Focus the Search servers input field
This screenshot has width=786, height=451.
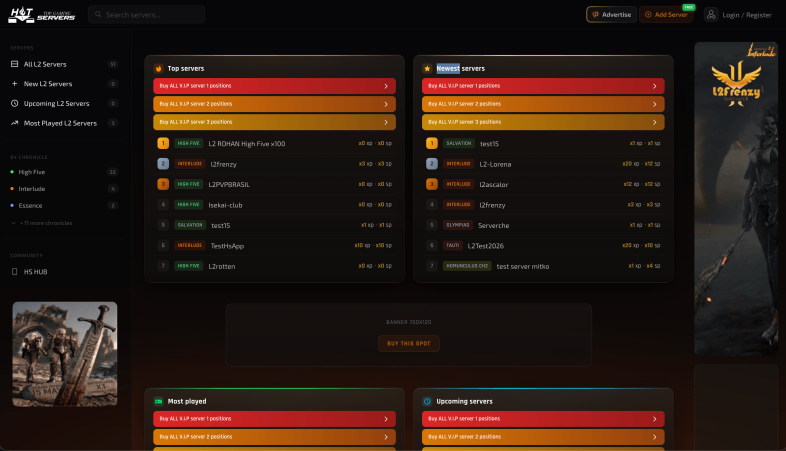(146, 15)
